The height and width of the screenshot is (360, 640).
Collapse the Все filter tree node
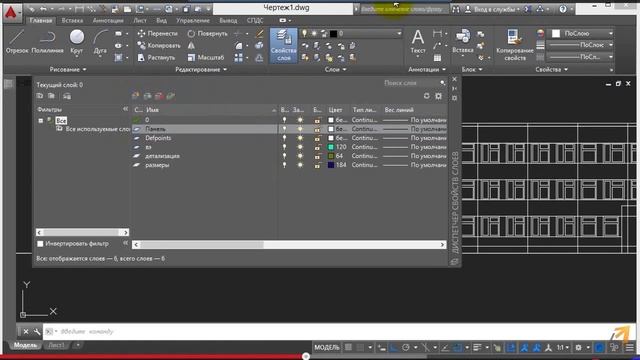[40, 120]
